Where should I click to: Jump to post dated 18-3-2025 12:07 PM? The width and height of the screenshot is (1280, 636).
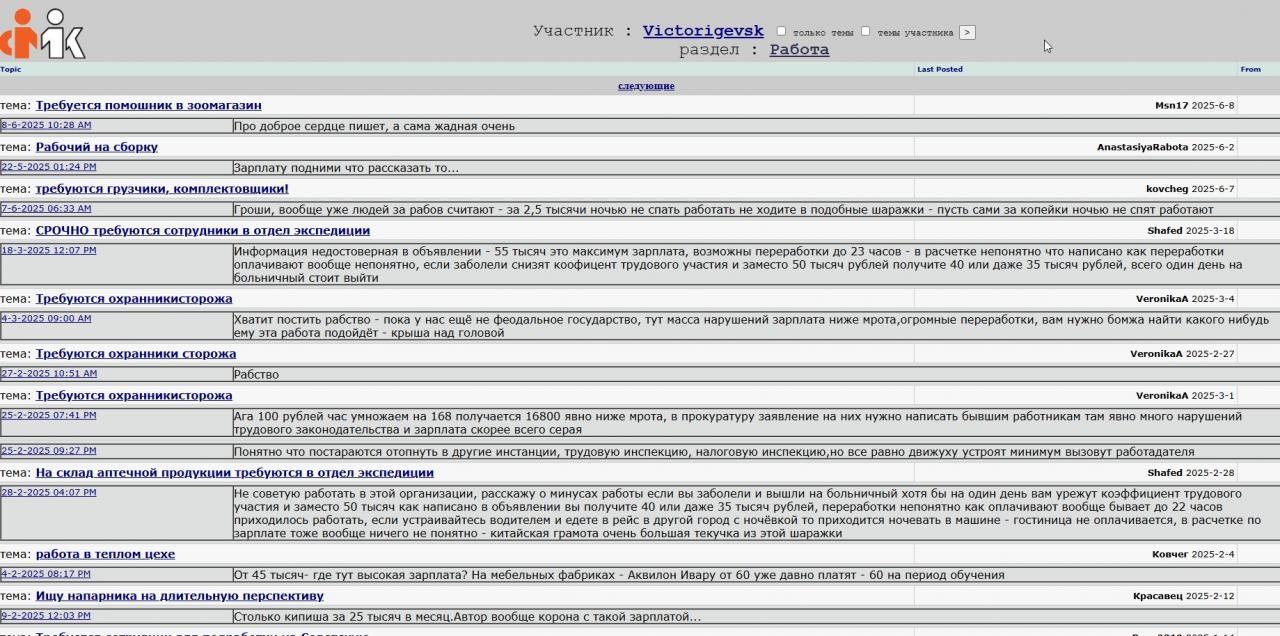[x=49, y=250]
